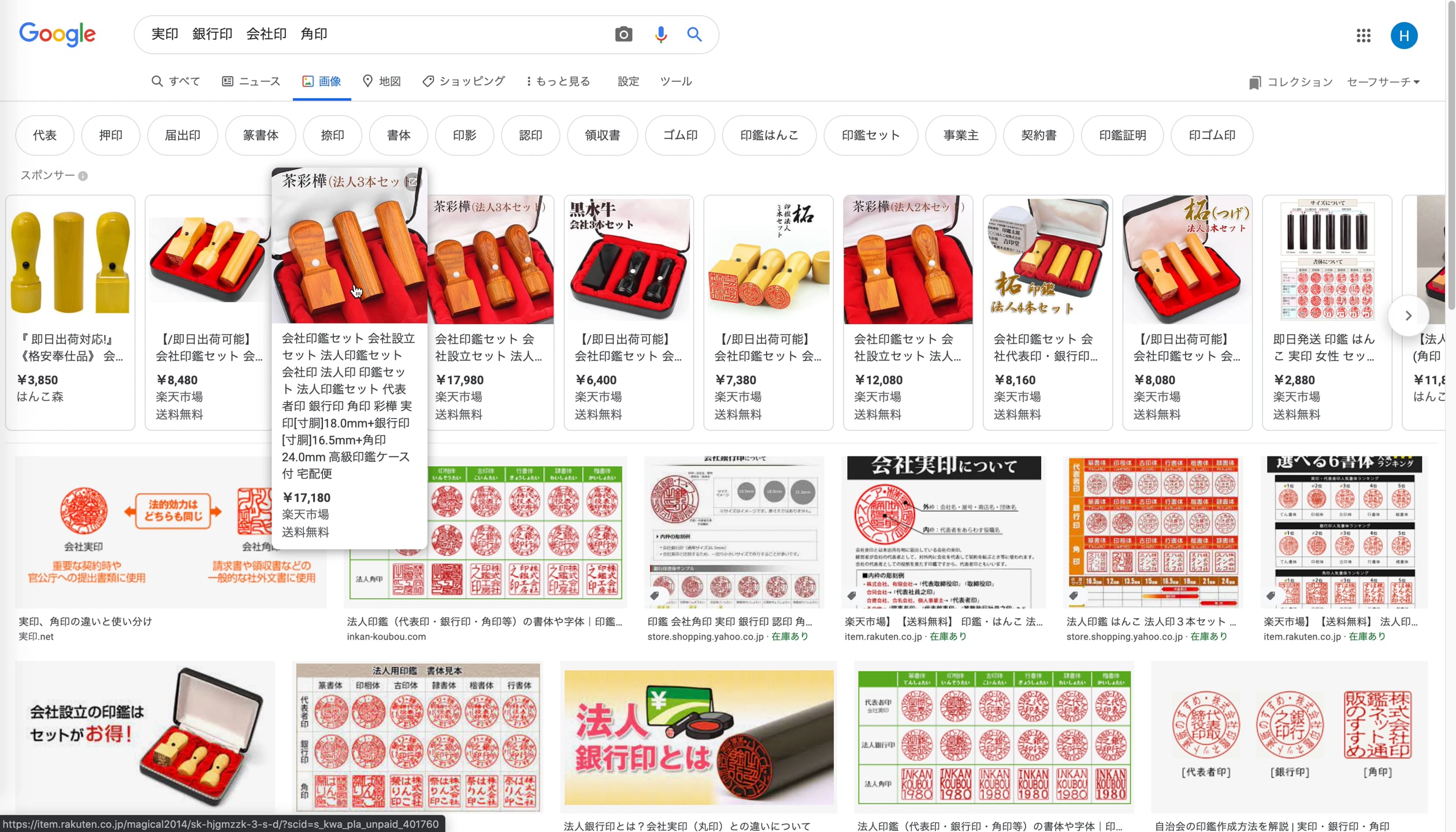The image size is (1456, 832).
Task: Switch to the 画像 tab
Action: pyautogui.click(x=322, y=81)
